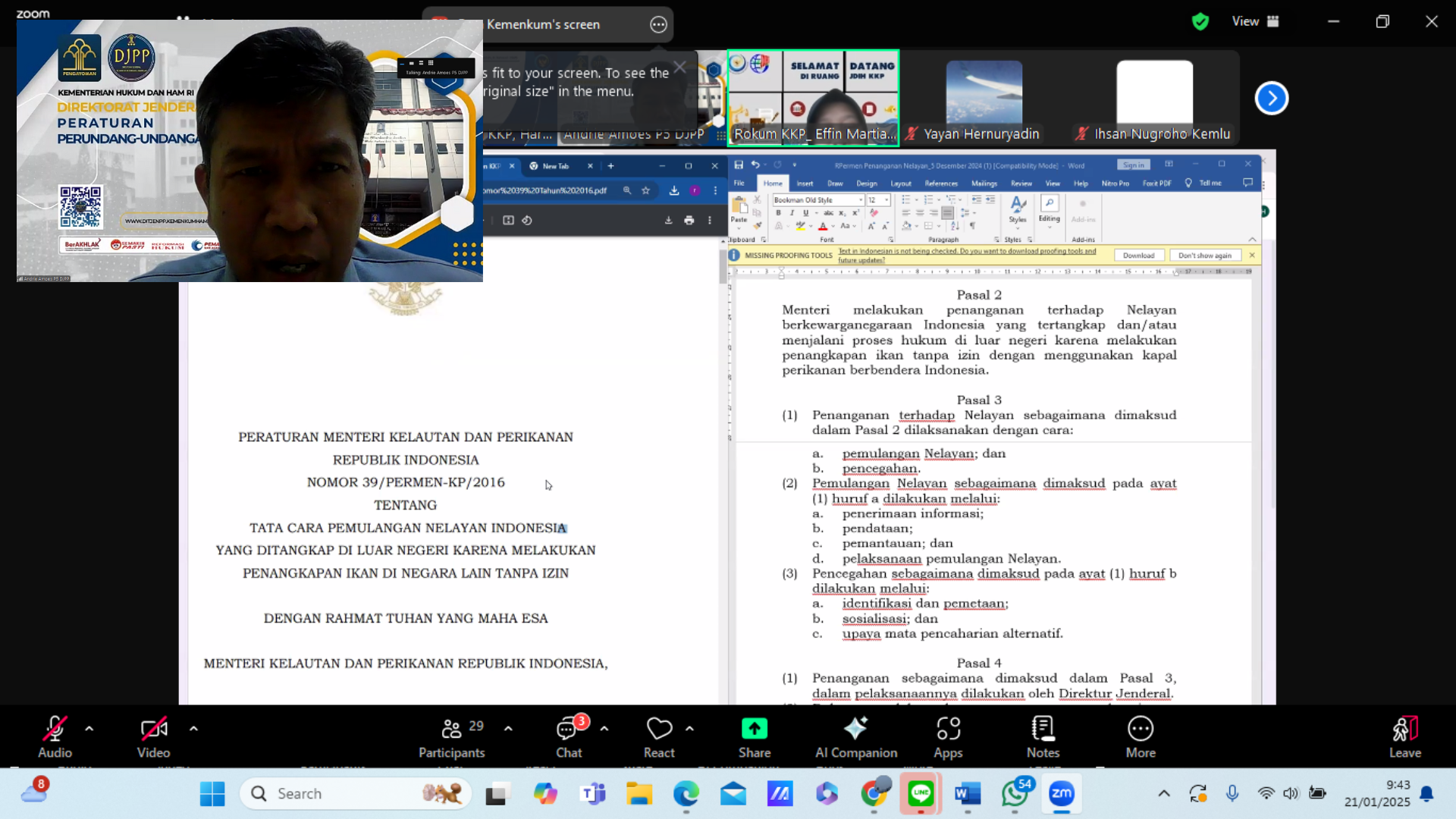
Task: Click the green Share screen button
Action: [x=755, y=736]
